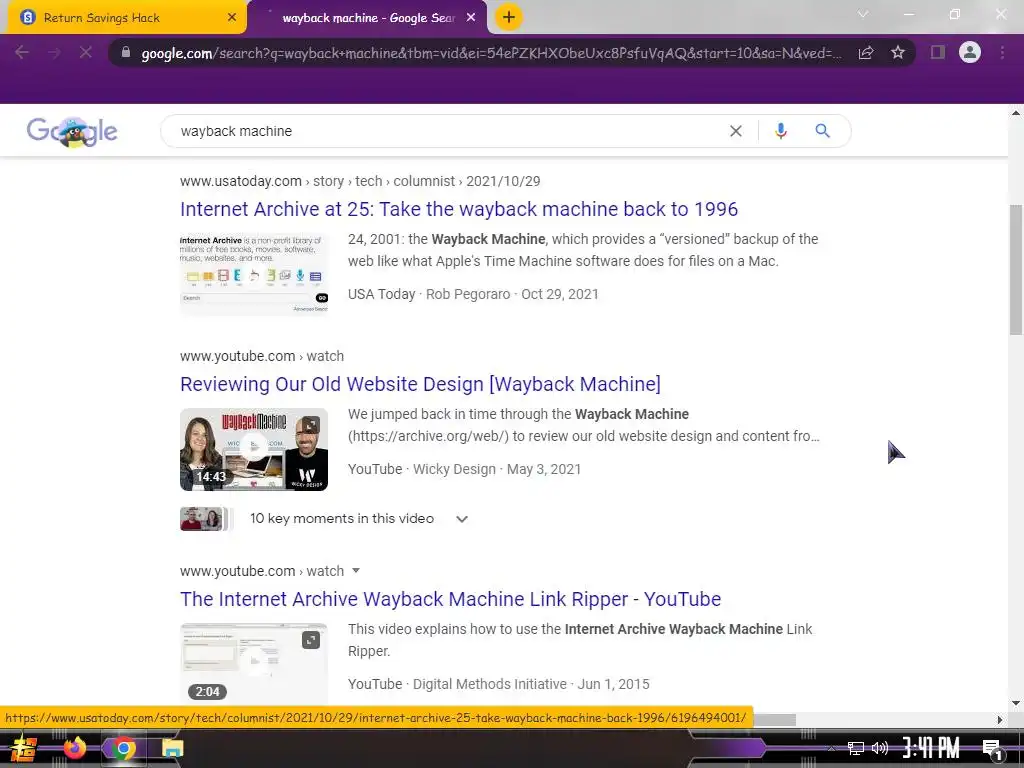Image resolution: width=1024 pixels, height=768 pixels.
Task: Close the Return Savings Hack tab
Action: click(x=232, y=18)
